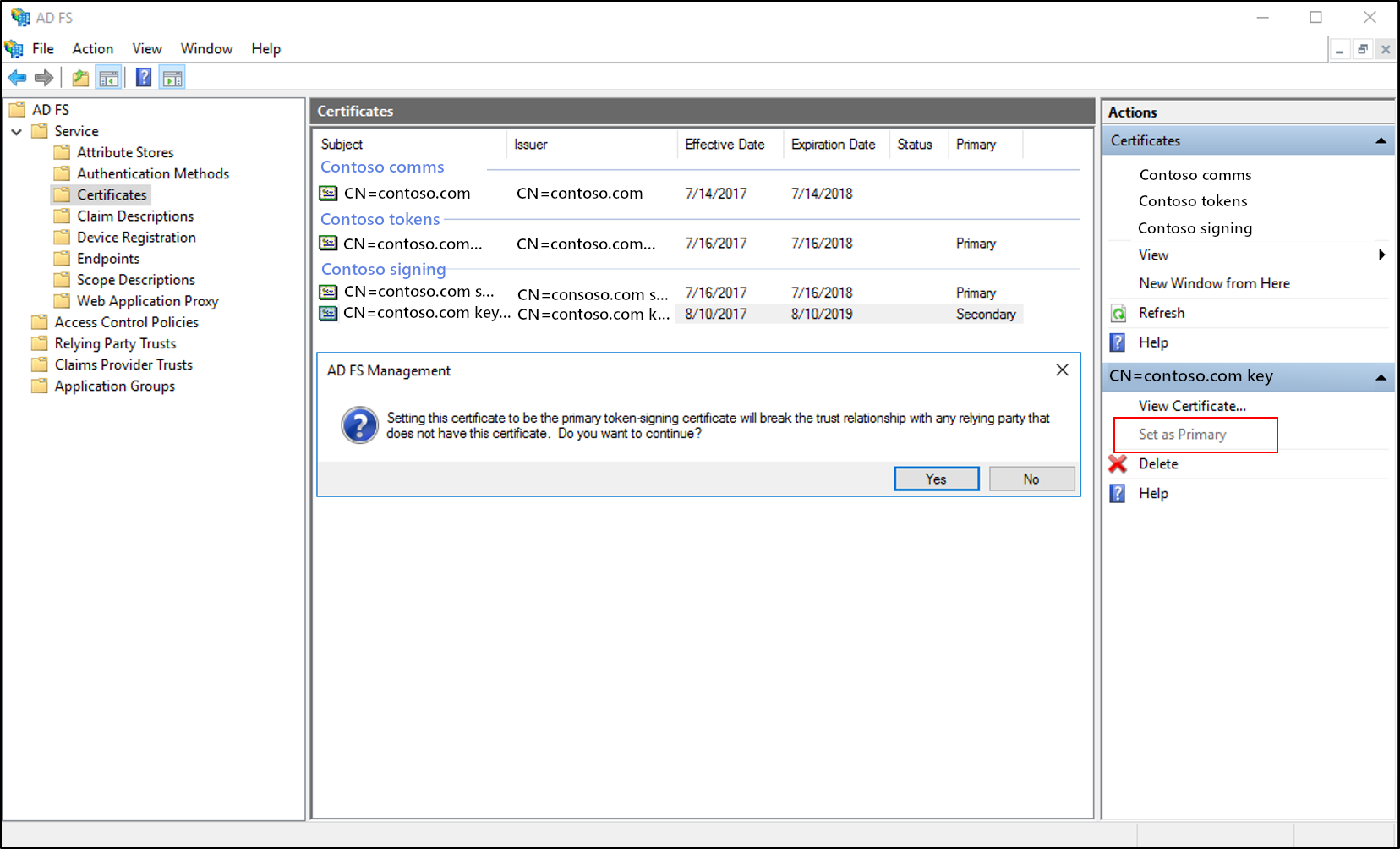This screenshot has width=1400, height=849.
Task: Select Web Application Proxy in the tree
Action: pyautogui.click(x=147, y=301)
